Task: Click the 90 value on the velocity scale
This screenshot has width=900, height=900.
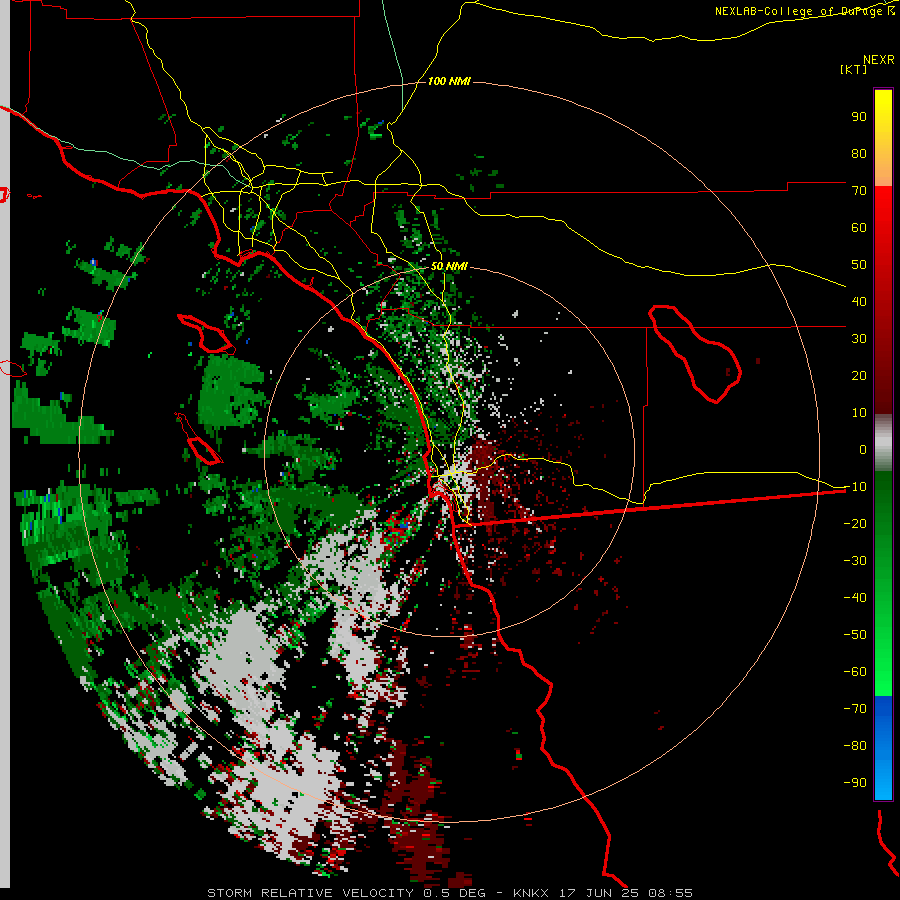Action: [859, 117]
